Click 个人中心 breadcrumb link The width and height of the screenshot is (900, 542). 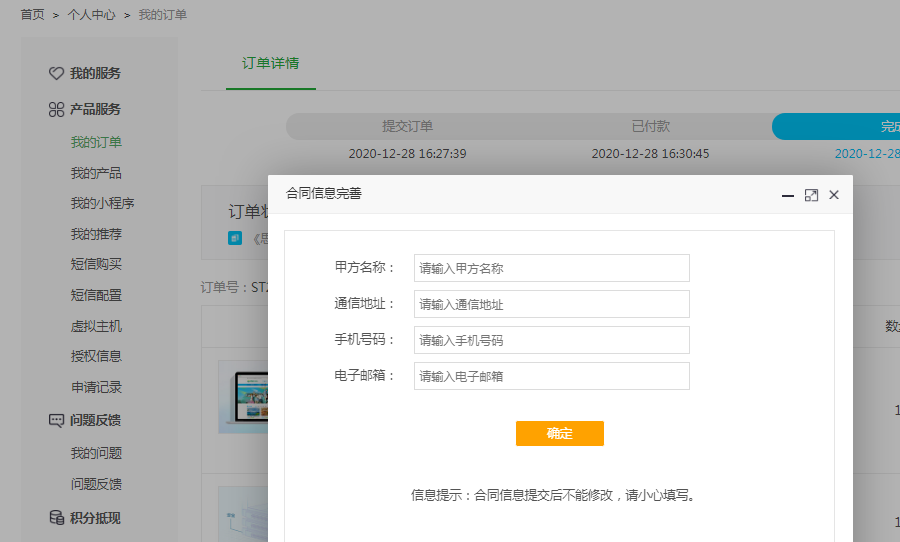(x=91, y=15)
